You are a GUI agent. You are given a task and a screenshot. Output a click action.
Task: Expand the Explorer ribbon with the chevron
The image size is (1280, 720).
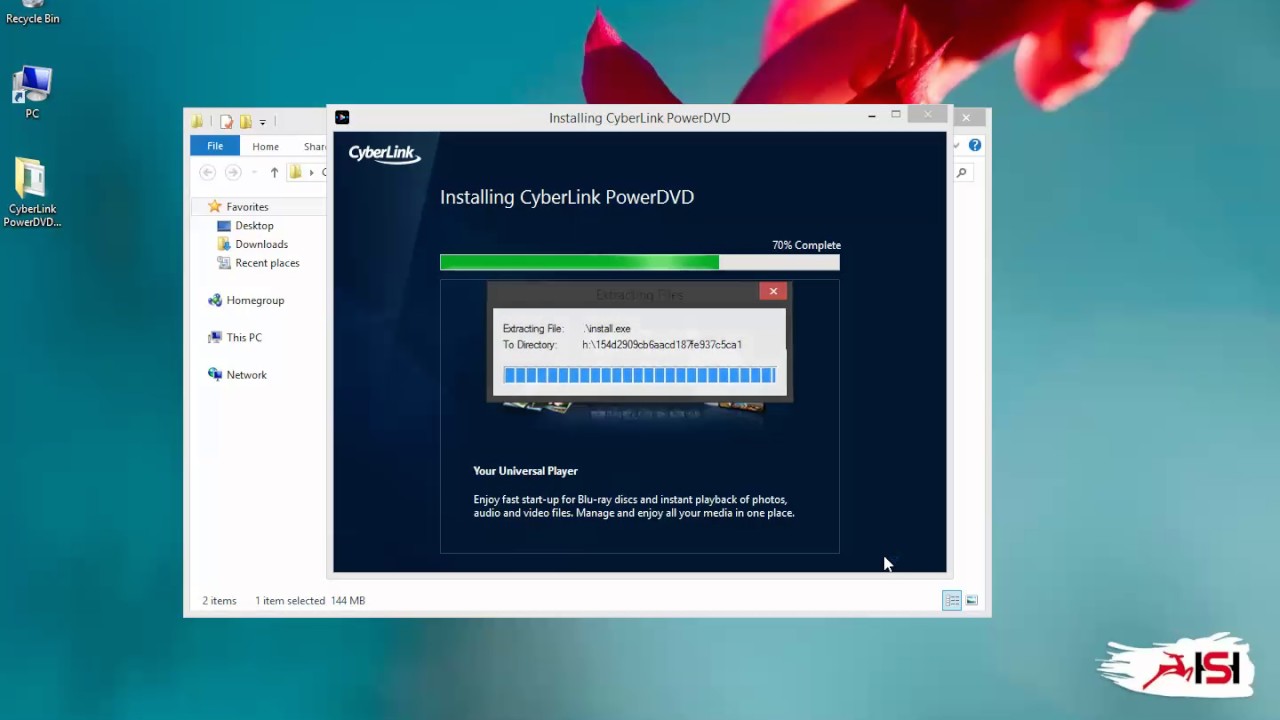click(x=957, y=146)
